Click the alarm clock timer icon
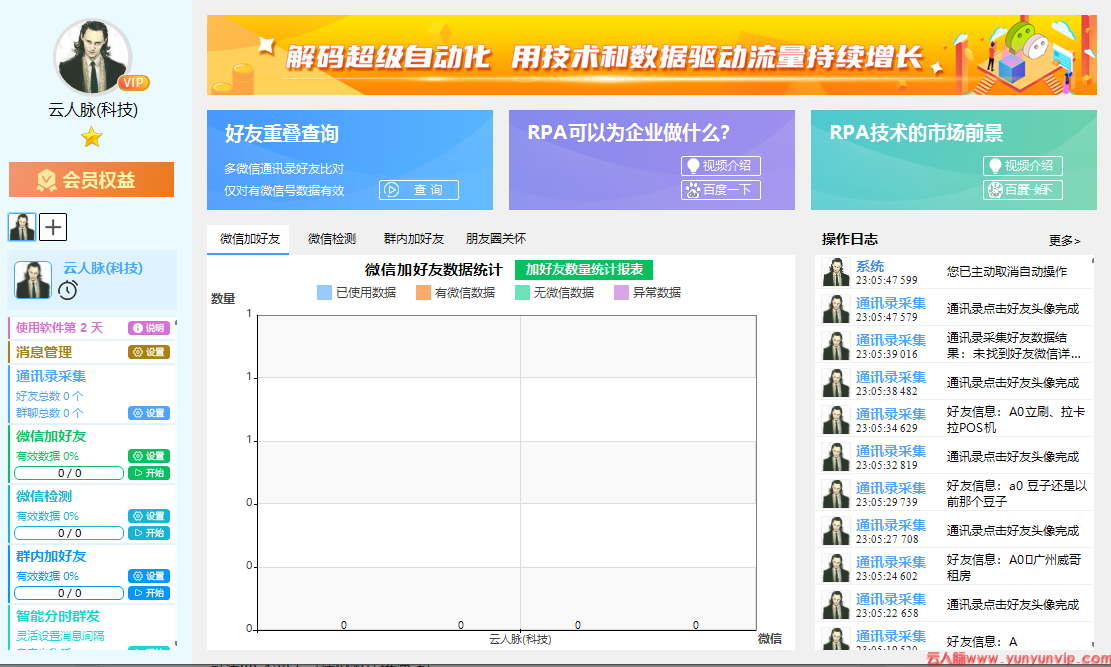The width and height of the screenshot is (1111, 667). pyautogui.click(x=68, y=290)
